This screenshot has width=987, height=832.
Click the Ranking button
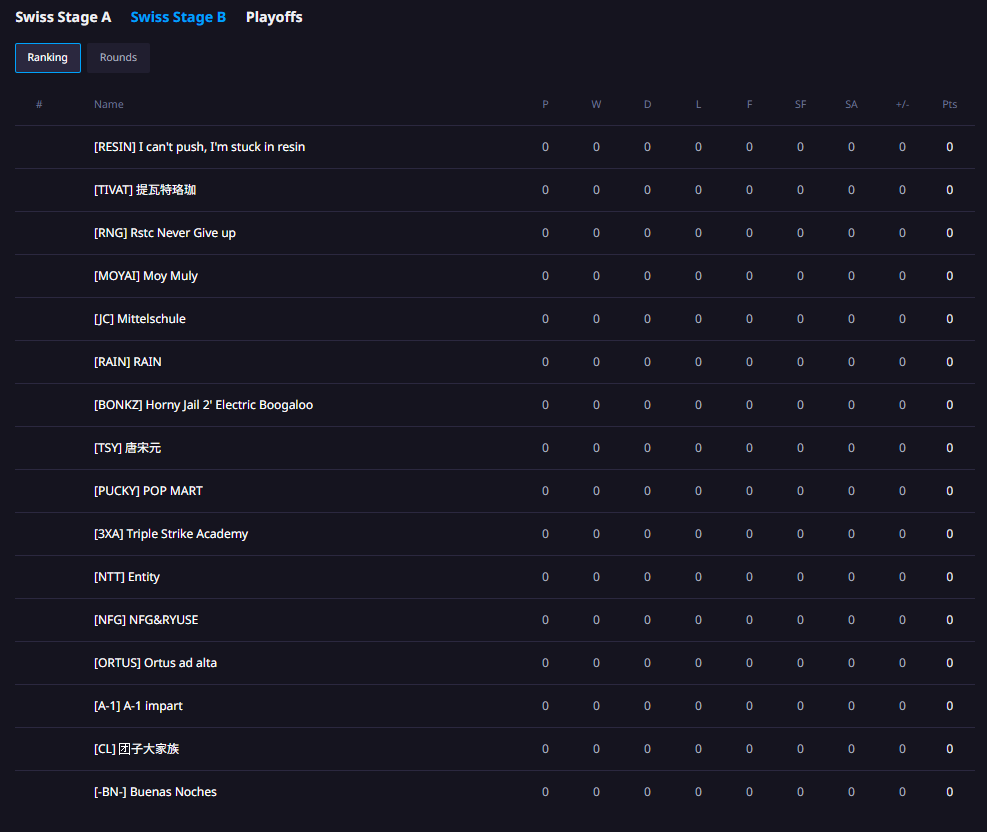(x=48, y=58)
